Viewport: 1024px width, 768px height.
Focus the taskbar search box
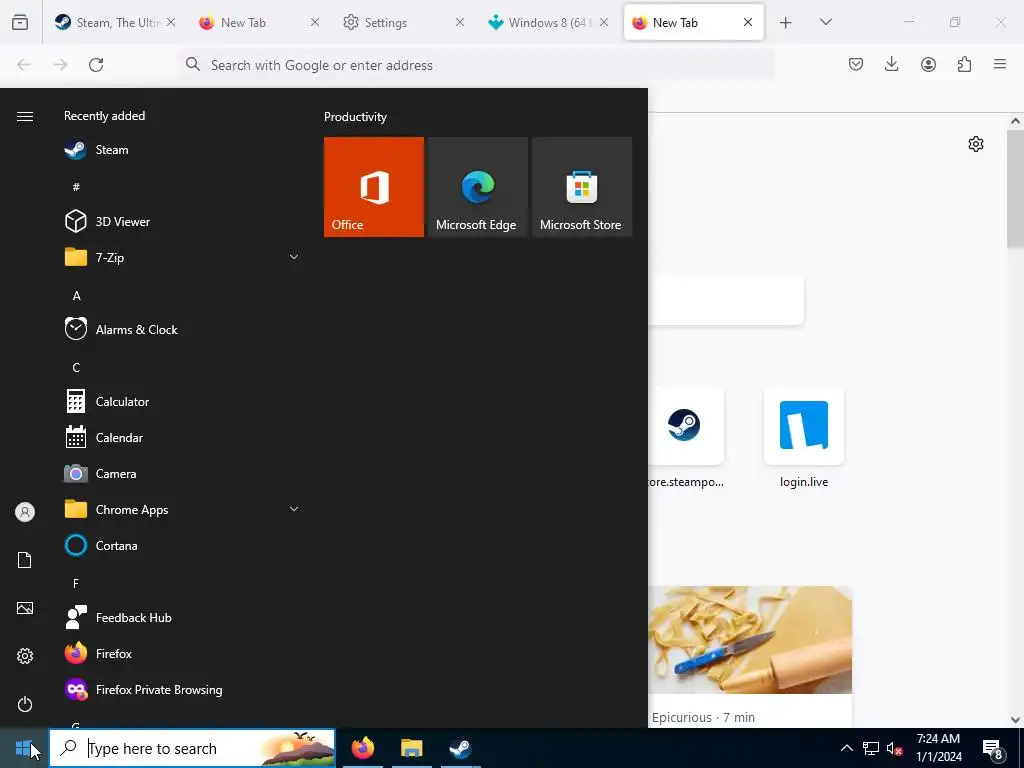point(192,748)
